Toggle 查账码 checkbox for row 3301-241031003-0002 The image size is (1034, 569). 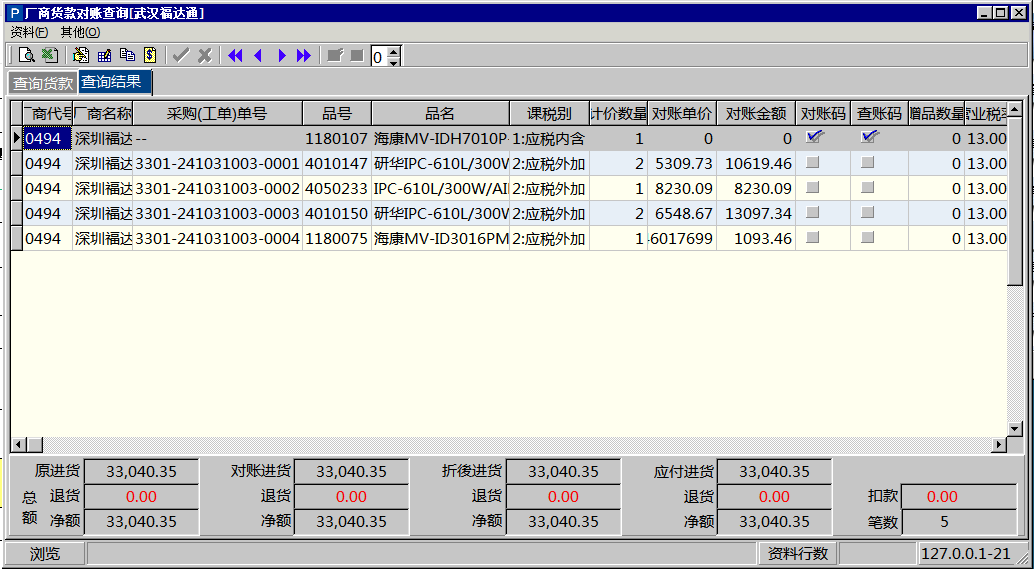click(868, 187)
